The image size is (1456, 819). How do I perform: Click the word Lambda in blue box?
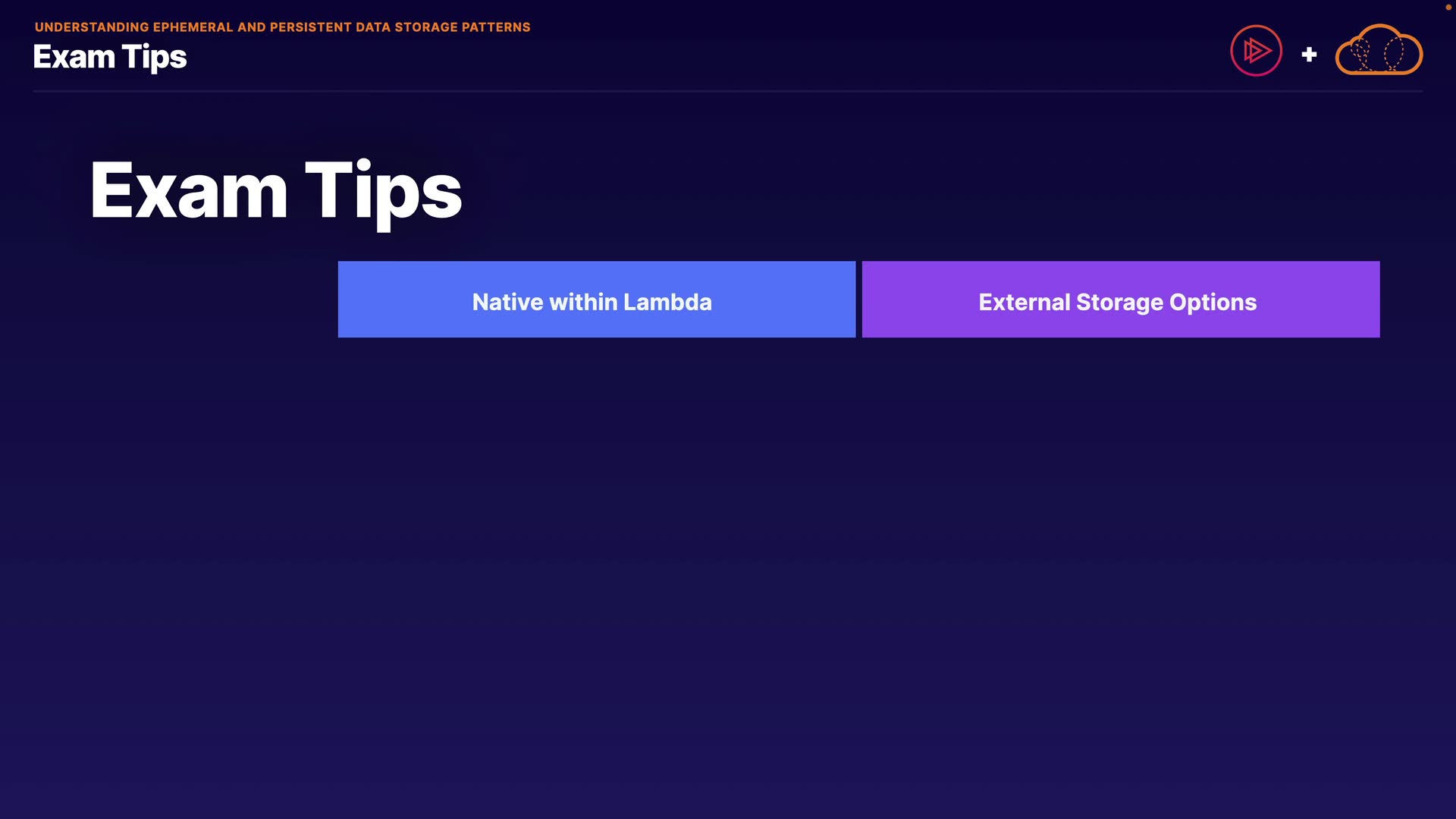click(667, 302)
